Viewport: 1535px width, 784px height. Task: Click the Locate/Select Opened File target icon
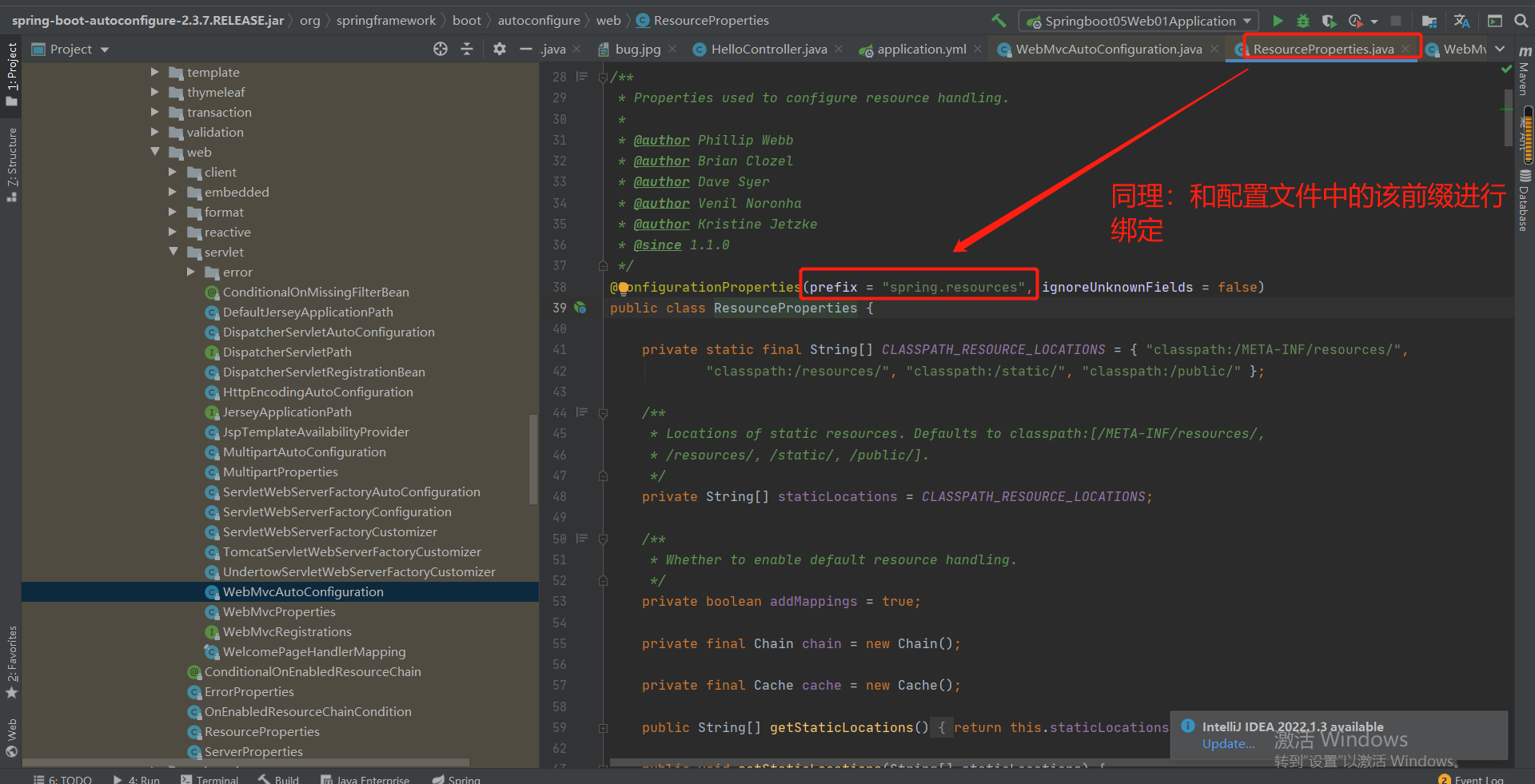[441, 49]
